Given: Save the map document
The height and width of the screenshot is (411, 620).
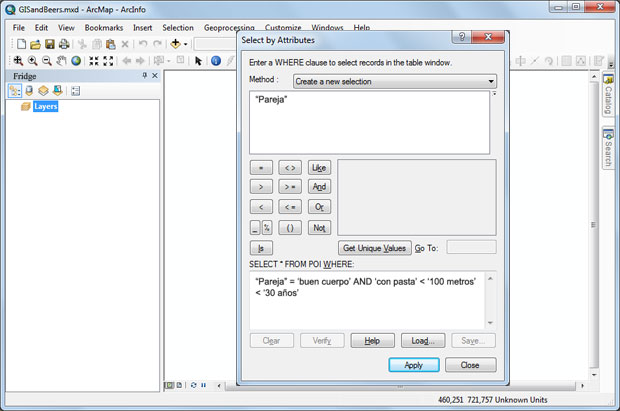Looking at the screenshot, I should [x=49, y=44].
